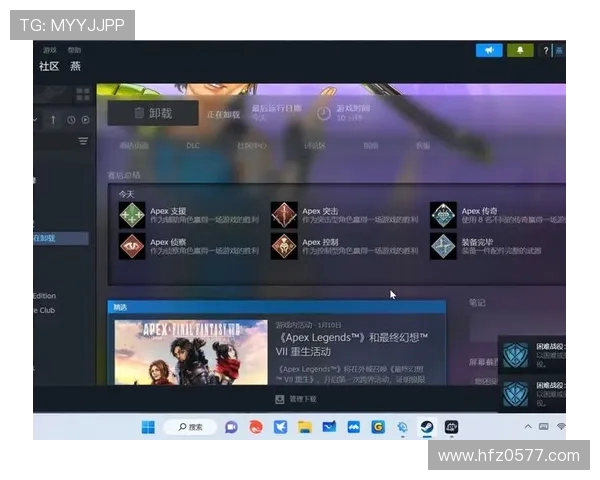Click the 'Apex 突击' achievement title
600x480 pixels.
coord(320,211)
